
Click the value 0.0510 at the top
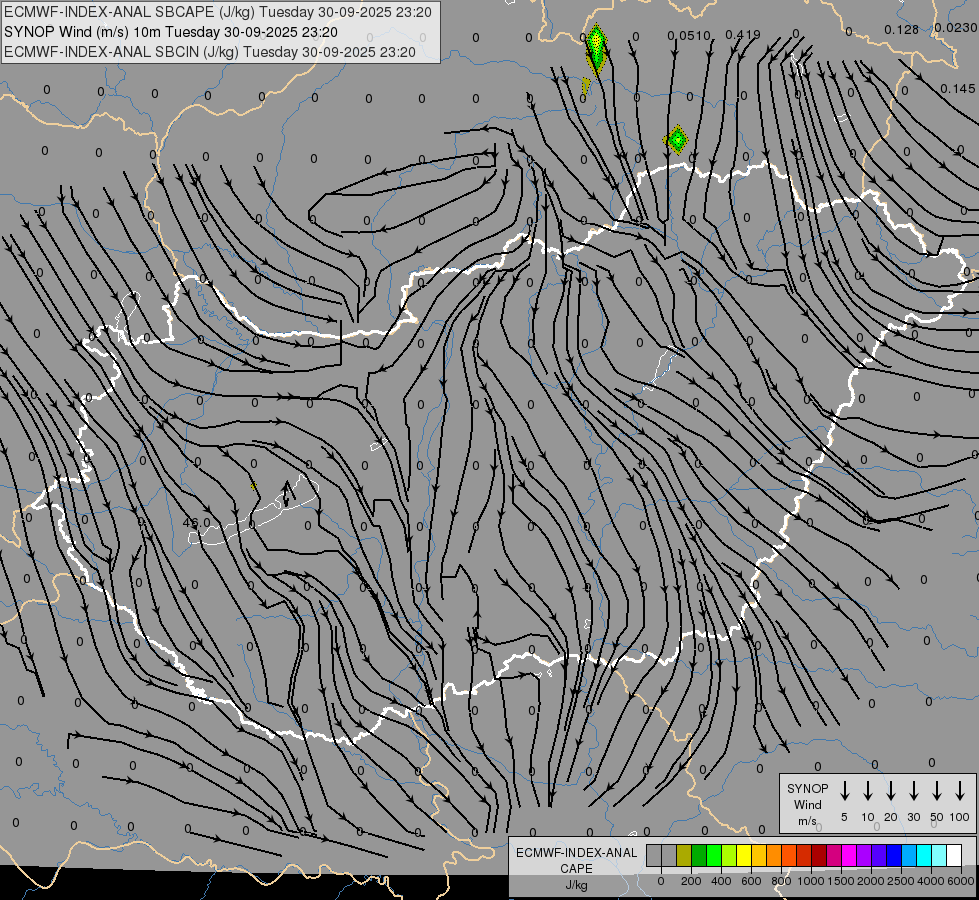coord(689,36)
